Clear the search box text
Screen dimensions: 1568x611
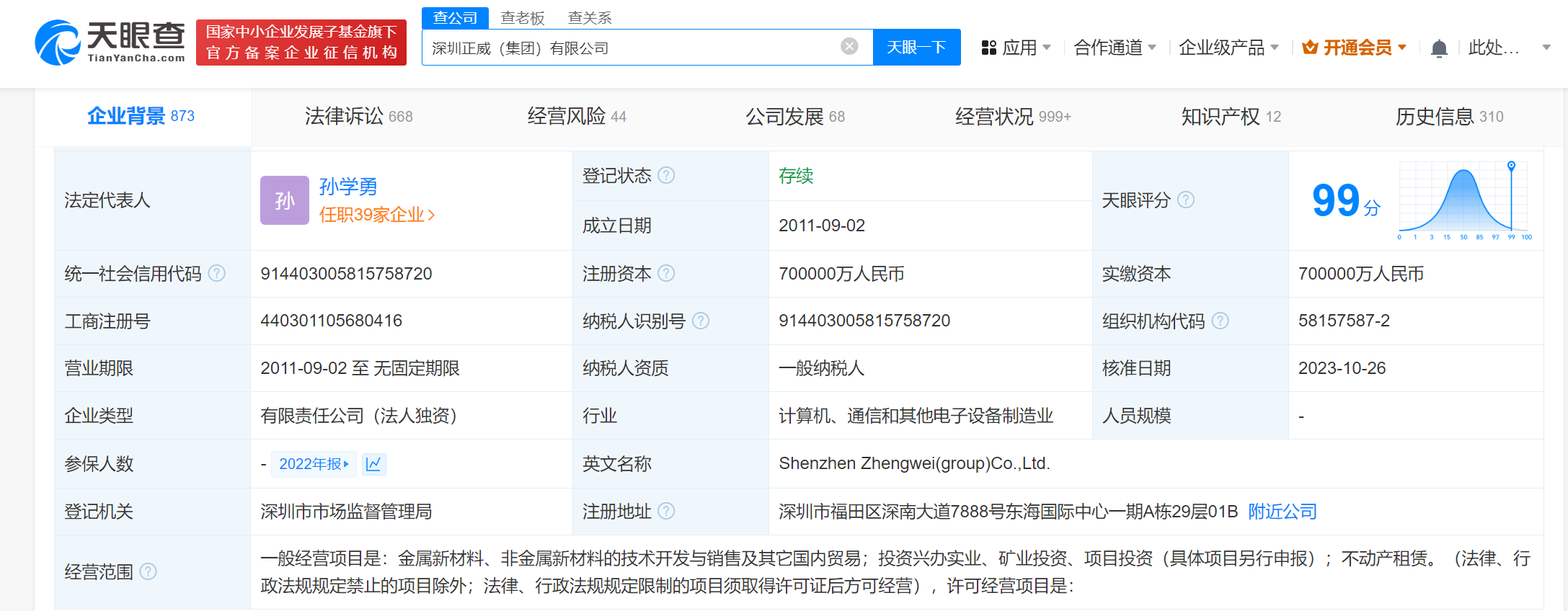click(x=849, y=47)
